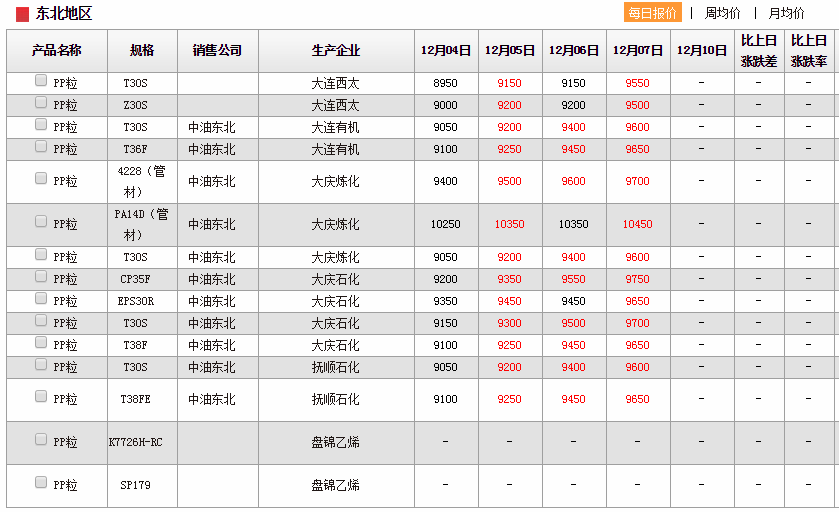Click the 生产企业 column header
The image size is (839, 512).
coord(336,51)
